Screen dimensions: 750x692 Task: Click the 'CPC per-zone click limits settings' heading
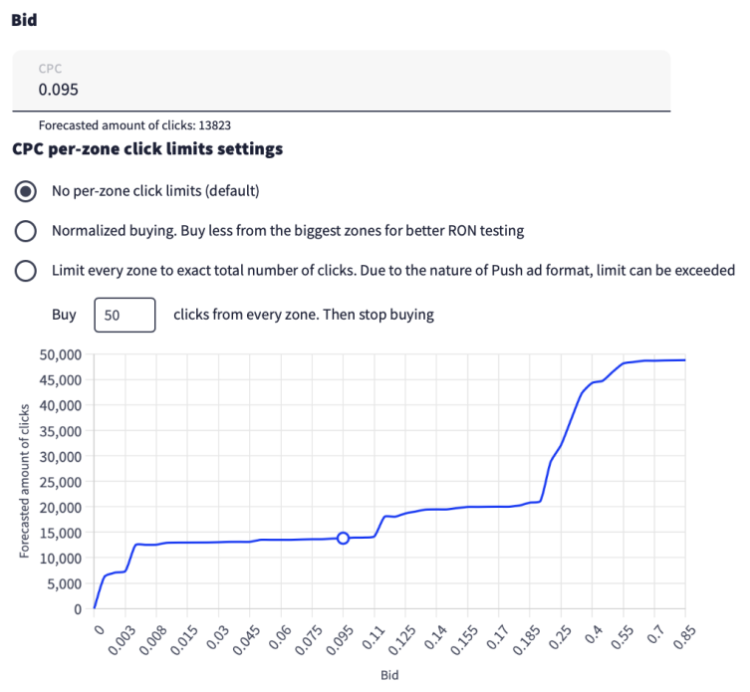click(147, 149)
